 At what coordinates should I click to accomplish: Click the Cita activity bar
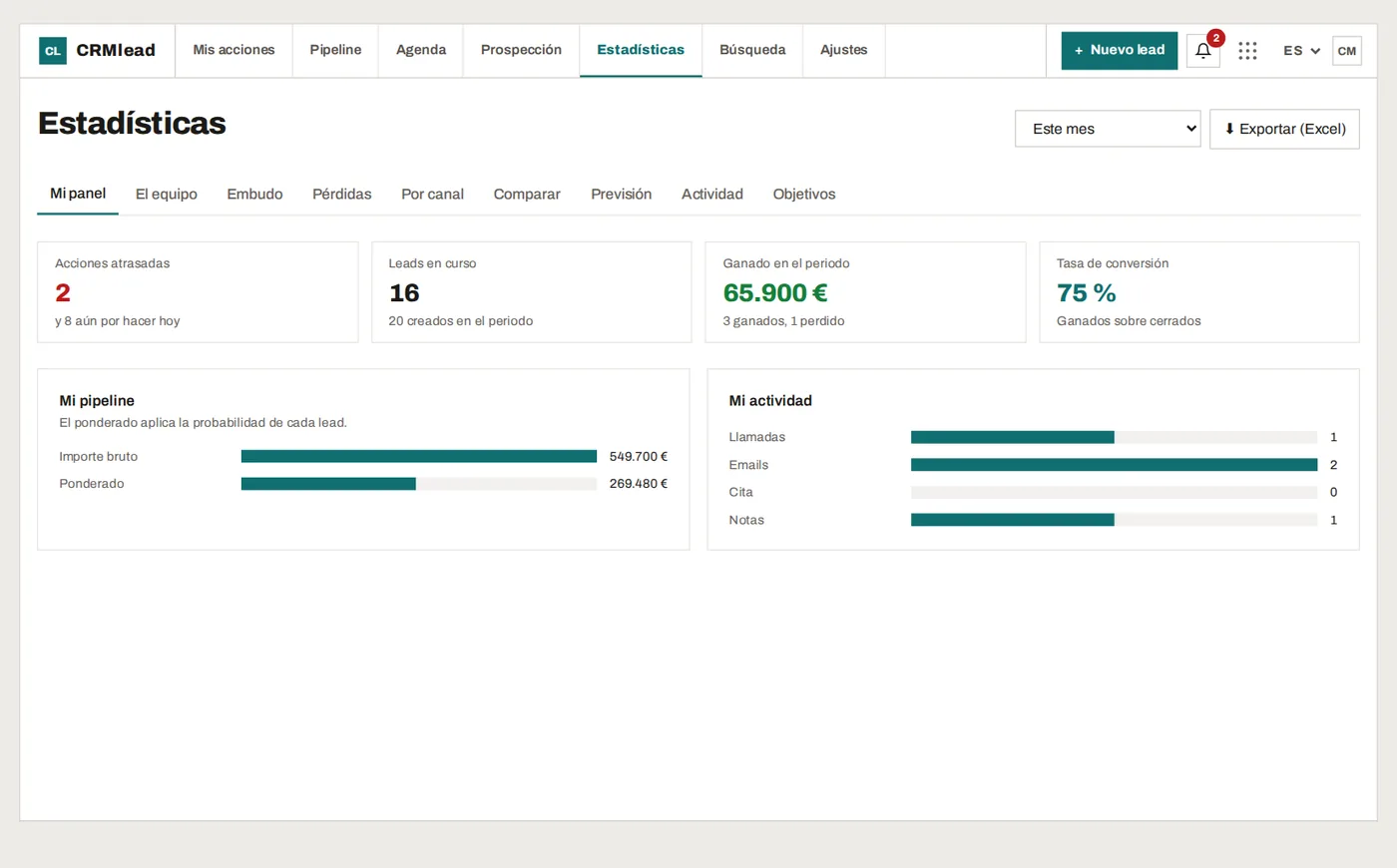[1114, 492]
